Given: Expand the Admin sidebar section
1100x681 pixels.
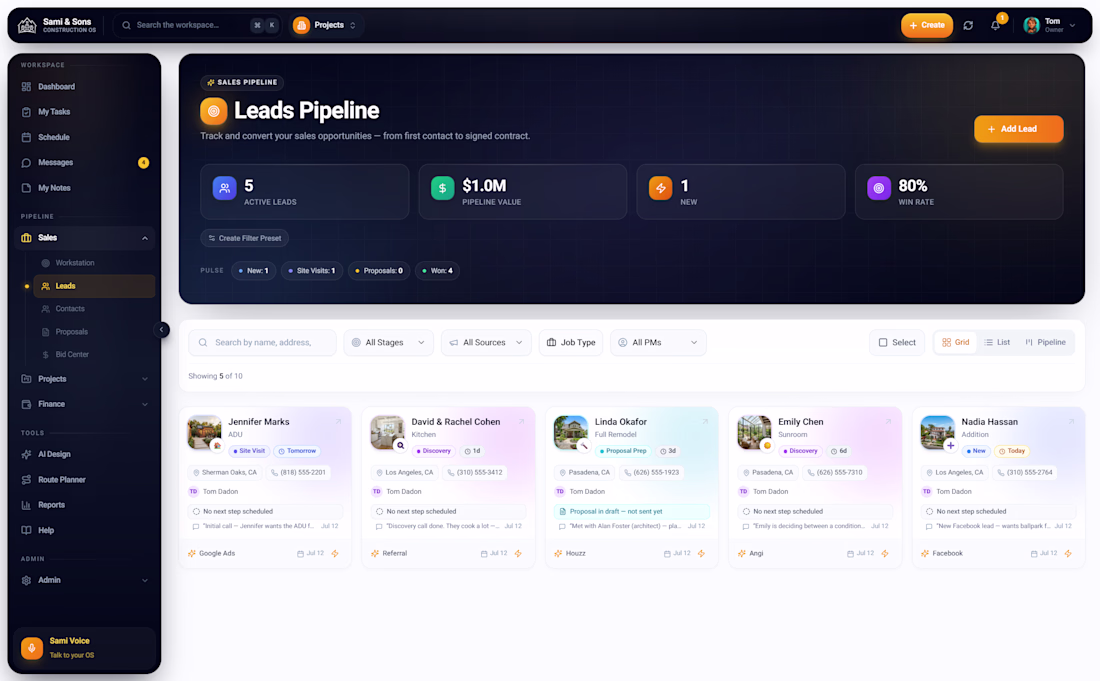Looking at the screenshot, I should click(x=84, y=580).
